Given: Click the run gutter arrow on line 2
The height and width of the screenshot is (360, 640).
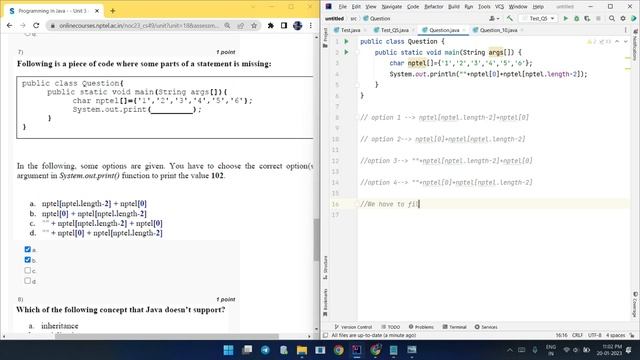Looking at the screenshot, I should 346,52.
